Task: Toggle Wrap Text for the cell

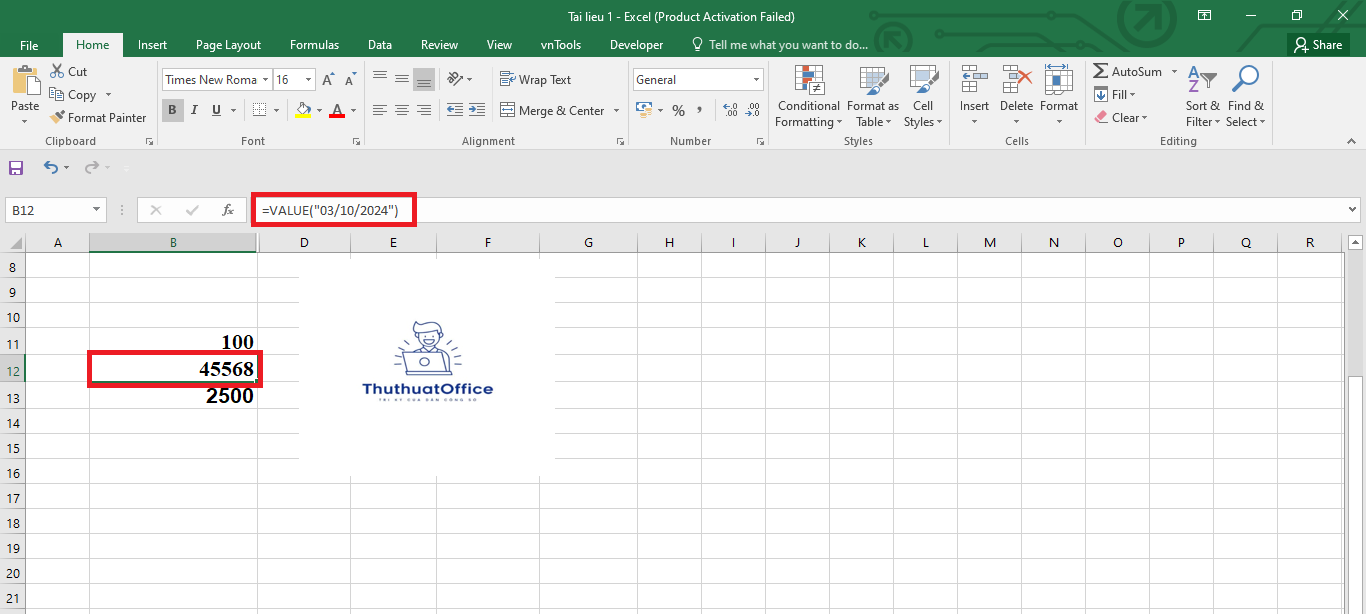Action: point(535,80)
